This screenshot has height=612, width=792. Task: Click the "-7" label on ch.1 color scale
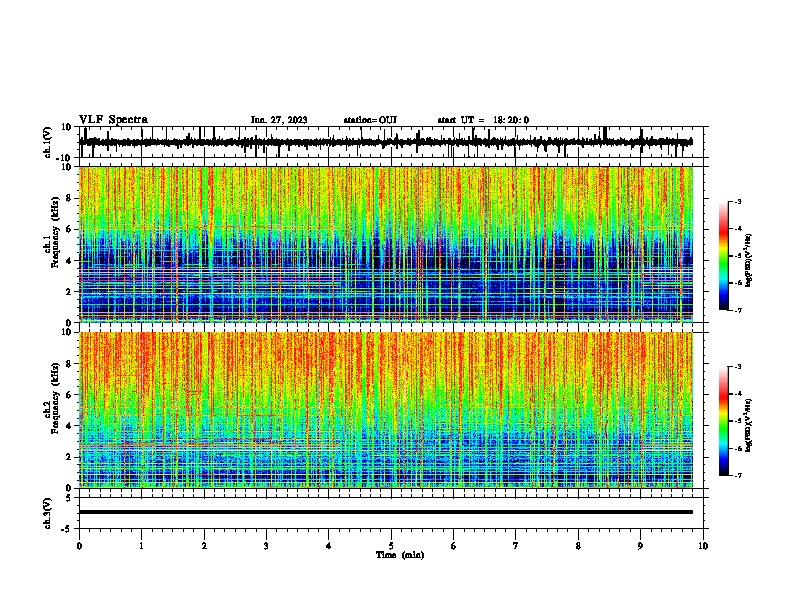point(737,310)
